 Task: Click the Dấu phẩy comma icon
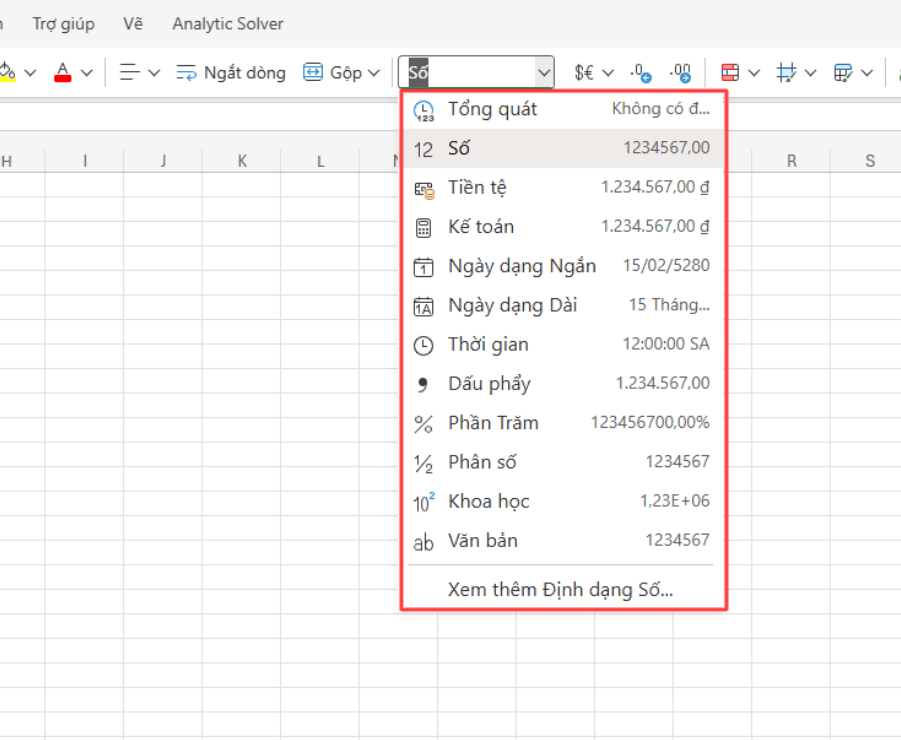pos(422,385)
